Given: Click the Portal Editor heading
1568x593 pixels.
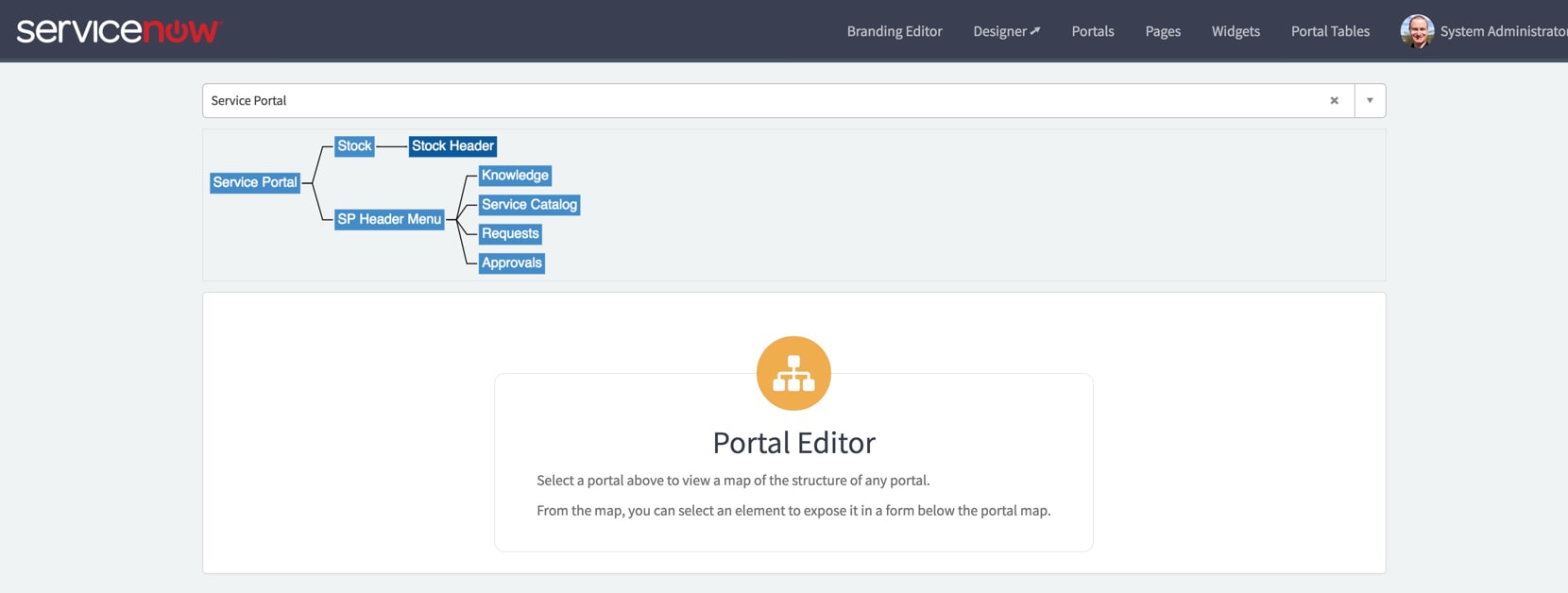Looking at the screenshot, I should (x=793, y=442).
